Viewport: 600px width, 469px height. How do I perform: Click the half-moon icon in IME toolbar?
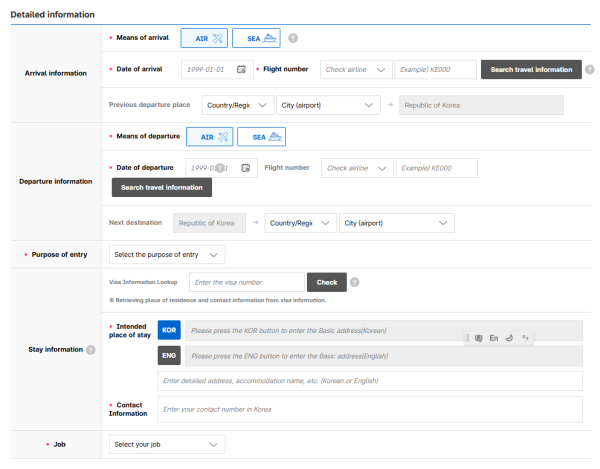510,338
